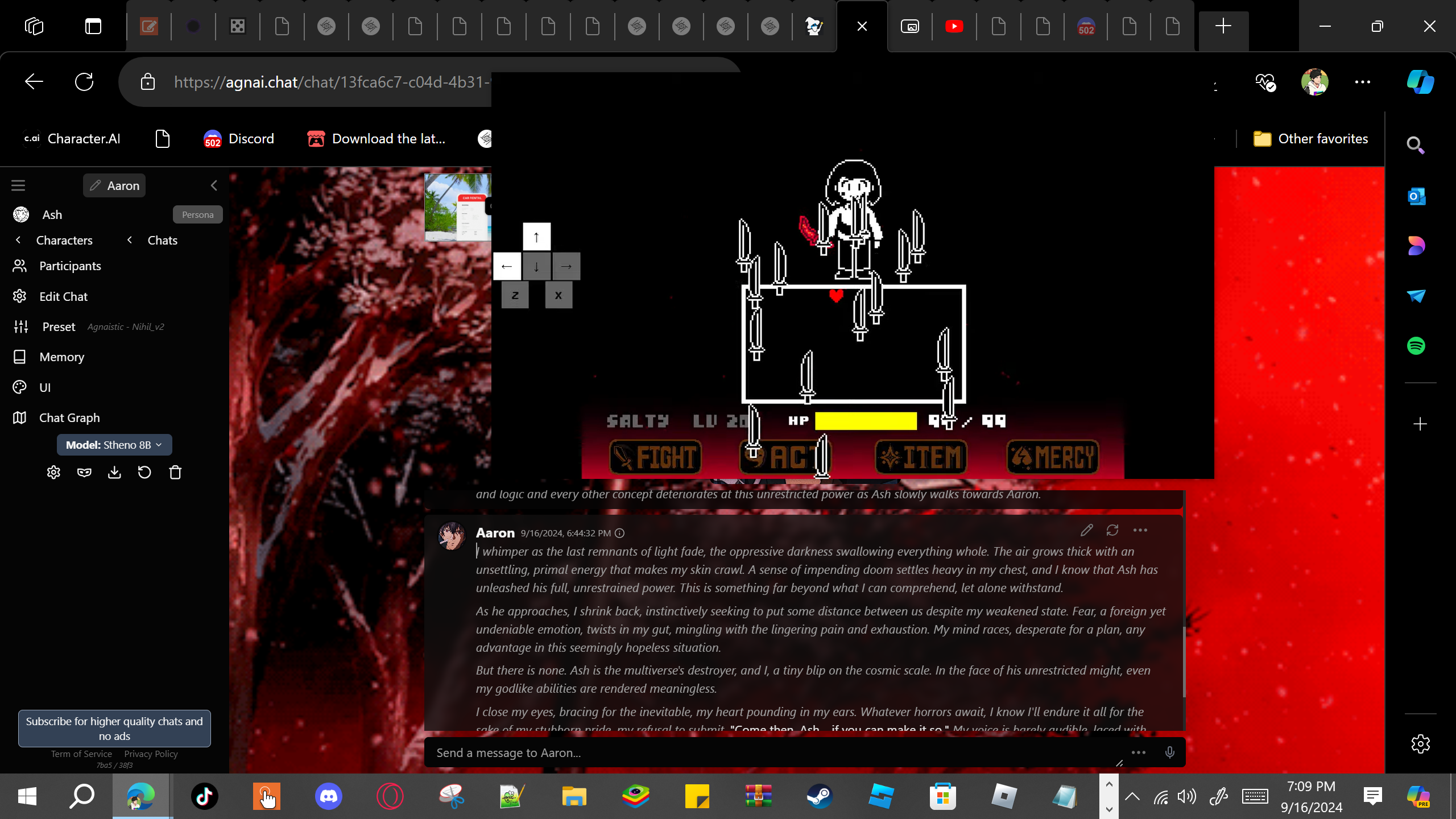The height and width of the screenshot is (819, 1456).
Task: Click the download icon in the sidebar toolbar
Action: click(114, 472)
